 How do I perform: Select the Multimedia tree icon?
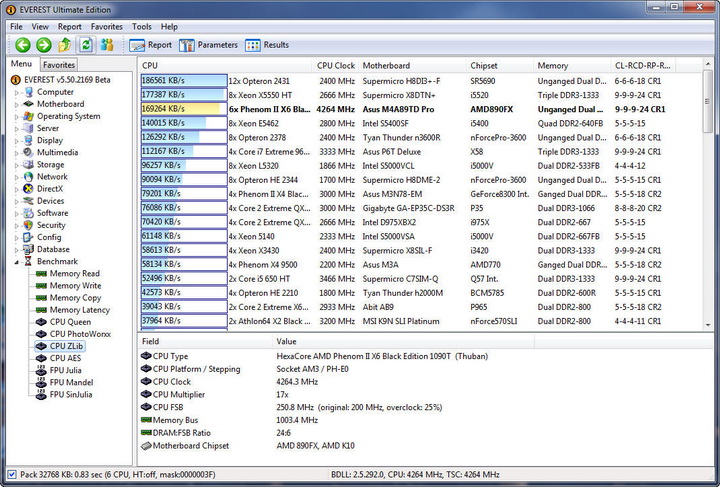[x=28, y=152]
